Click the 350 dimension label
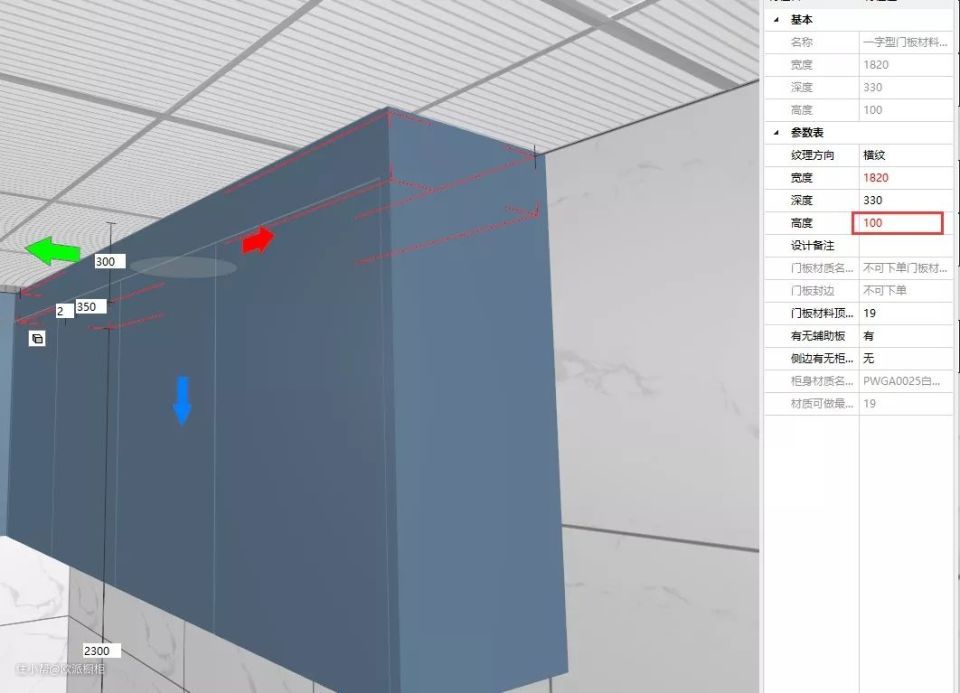960x693 pixels. tap(87, 307)
